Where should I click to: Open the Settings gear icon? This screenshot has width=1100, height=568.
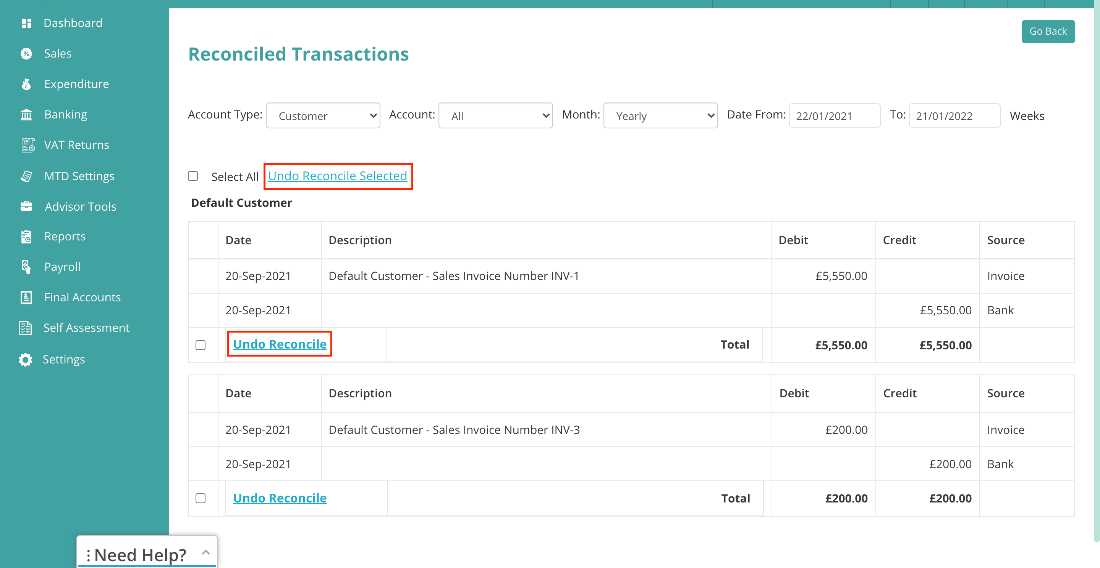[x=26, y=360]
